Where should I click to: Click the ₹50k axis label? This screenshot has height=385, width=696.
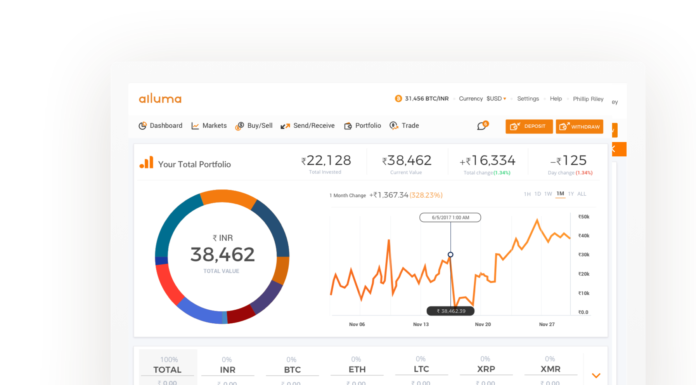[583, 217]
